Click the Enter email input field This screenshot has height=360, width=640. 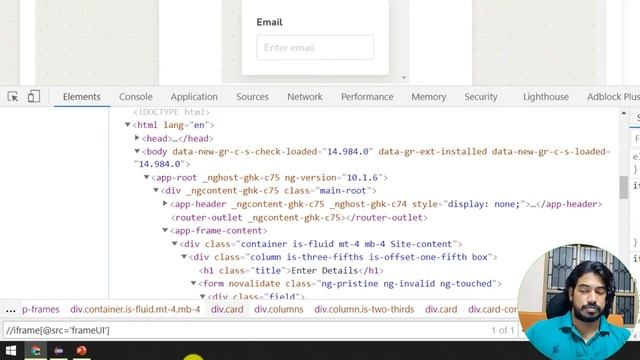(x=315, y=48)
